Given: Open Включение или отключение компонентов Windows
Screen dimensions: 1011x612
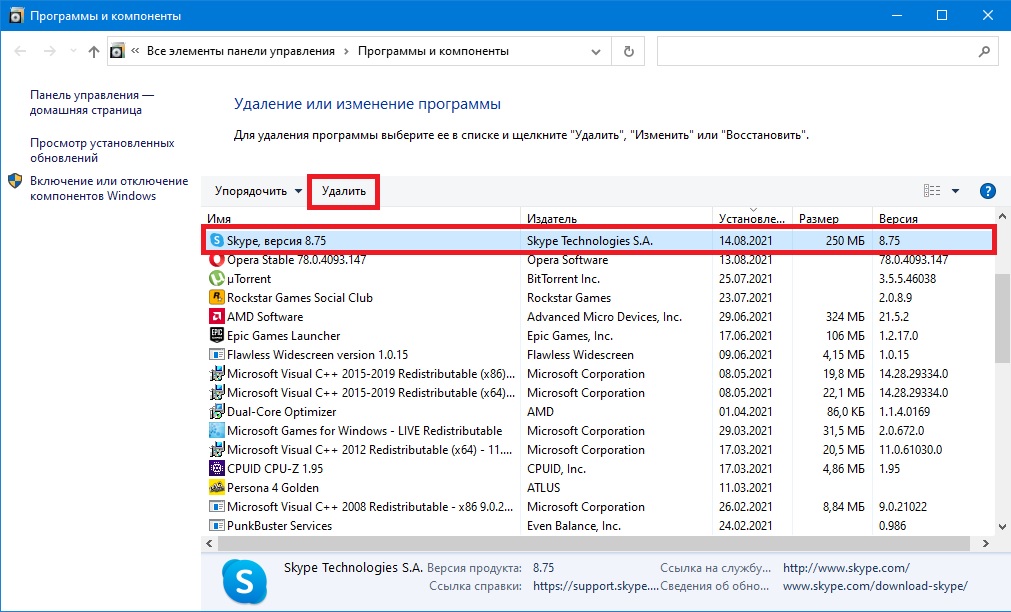Looking at the screenshot, I should 108,188.
